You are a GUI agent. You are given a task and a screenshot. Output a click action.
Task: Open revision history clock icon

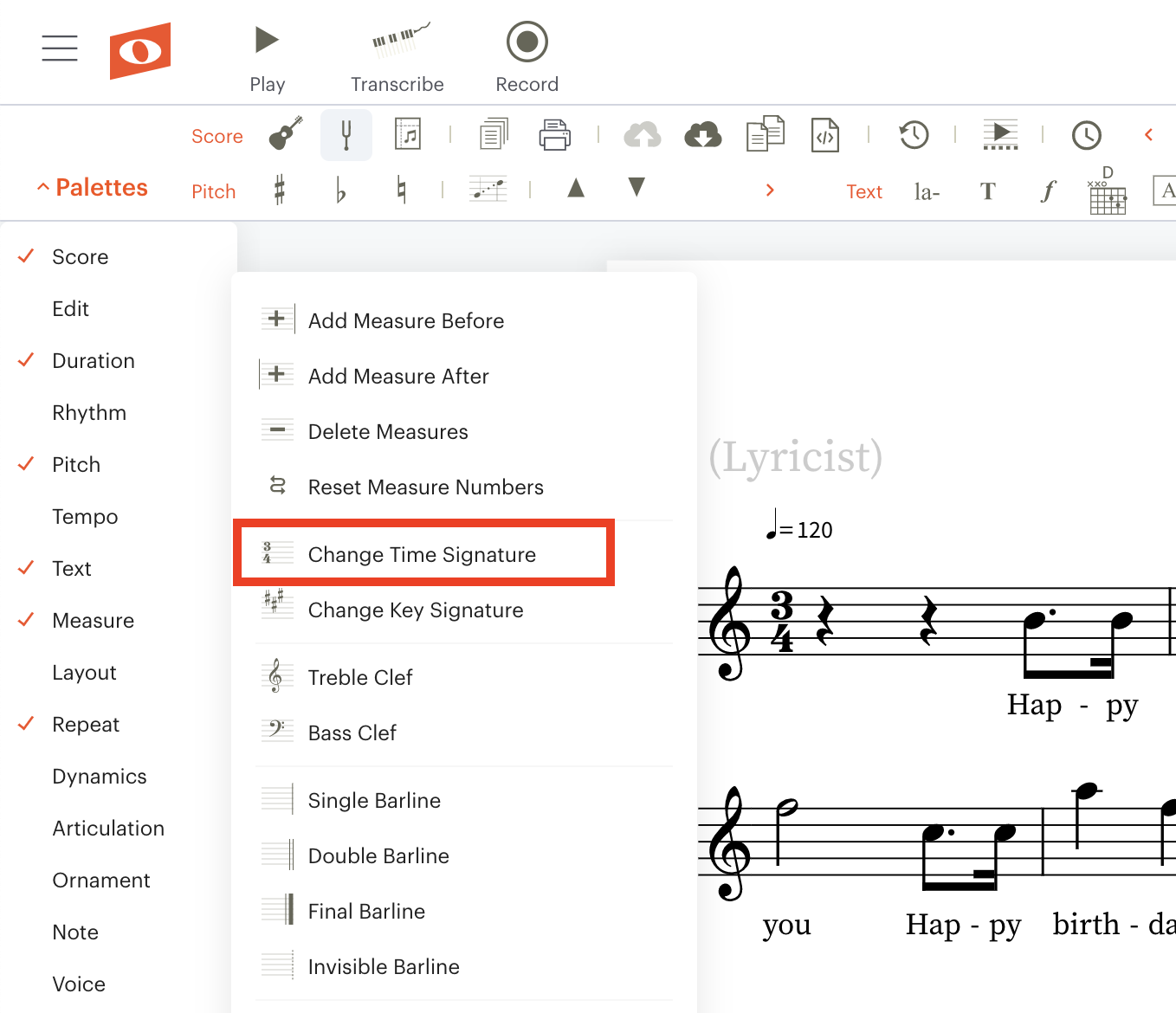click(x=914, y=135)
